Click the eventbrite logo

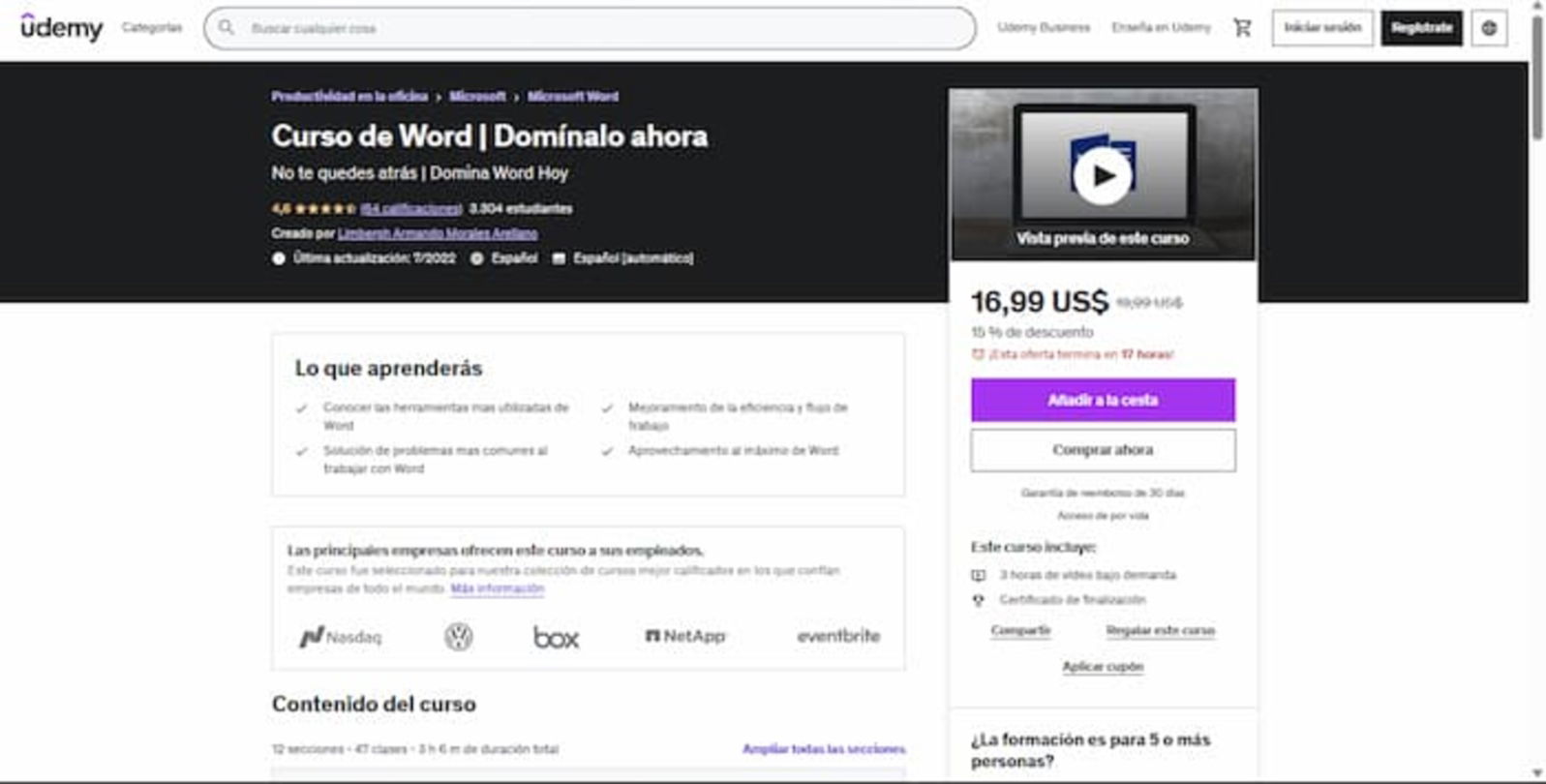click(838, 636)
